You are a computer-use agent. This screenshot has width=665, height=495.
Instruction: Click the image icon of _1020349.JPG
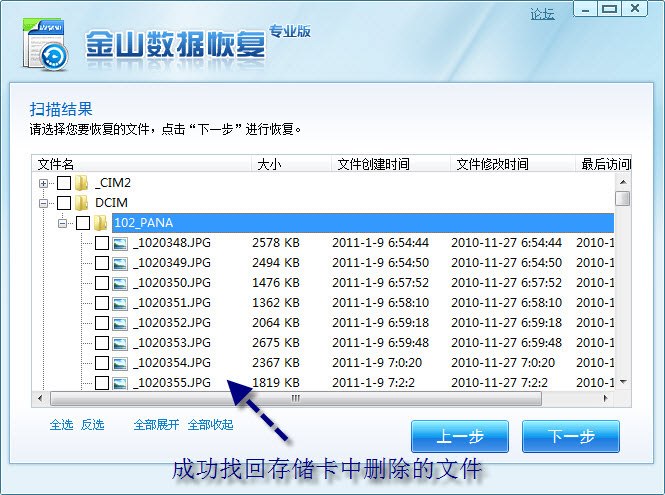point(120,263)
